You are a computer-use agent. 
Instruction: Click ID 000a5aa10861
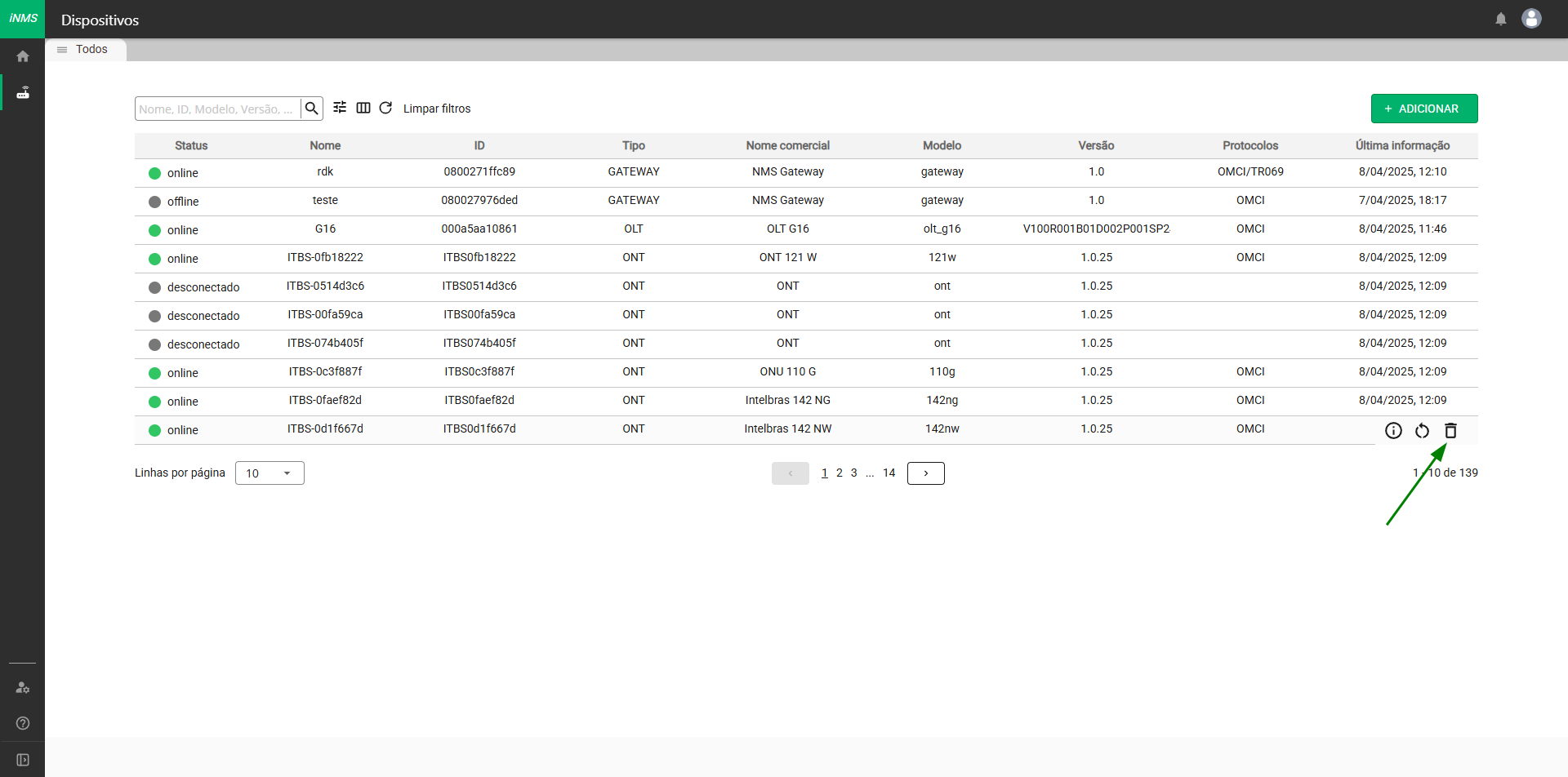[479, 229]
